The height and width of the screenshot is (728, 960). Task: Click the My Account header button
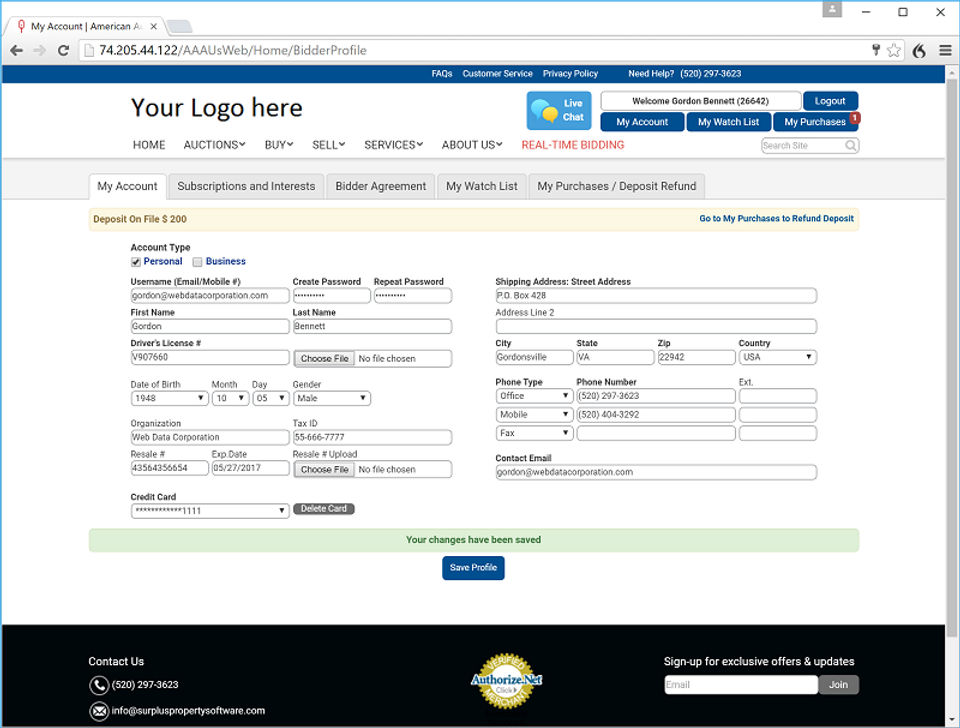642,122
